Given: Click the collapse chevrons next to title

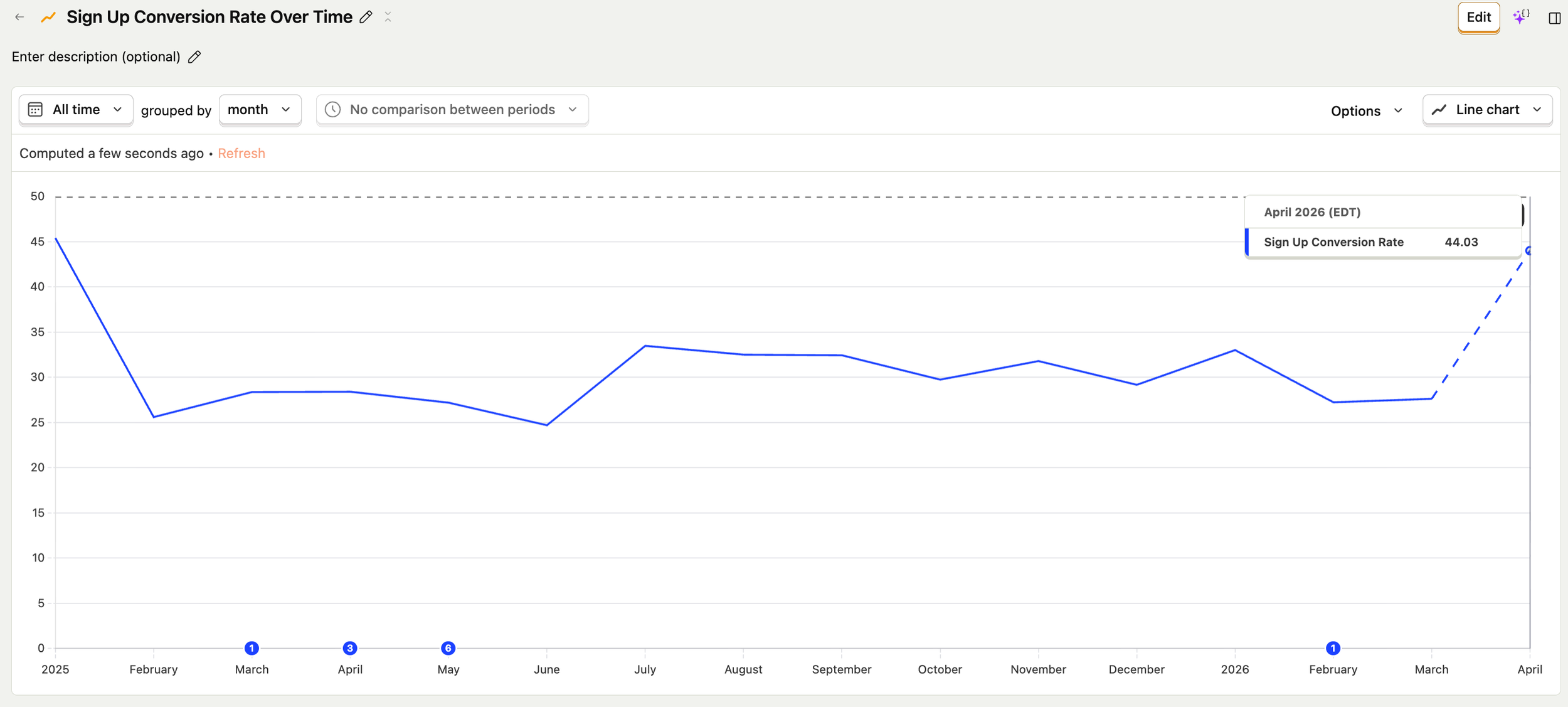Looking at the screenshot, I should (x=388, y=18).
